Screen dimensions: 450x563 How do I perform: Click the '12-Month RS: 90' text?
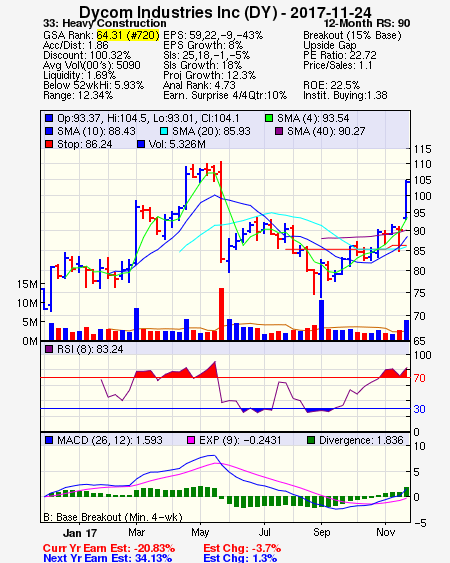click(x=367, y=23)
